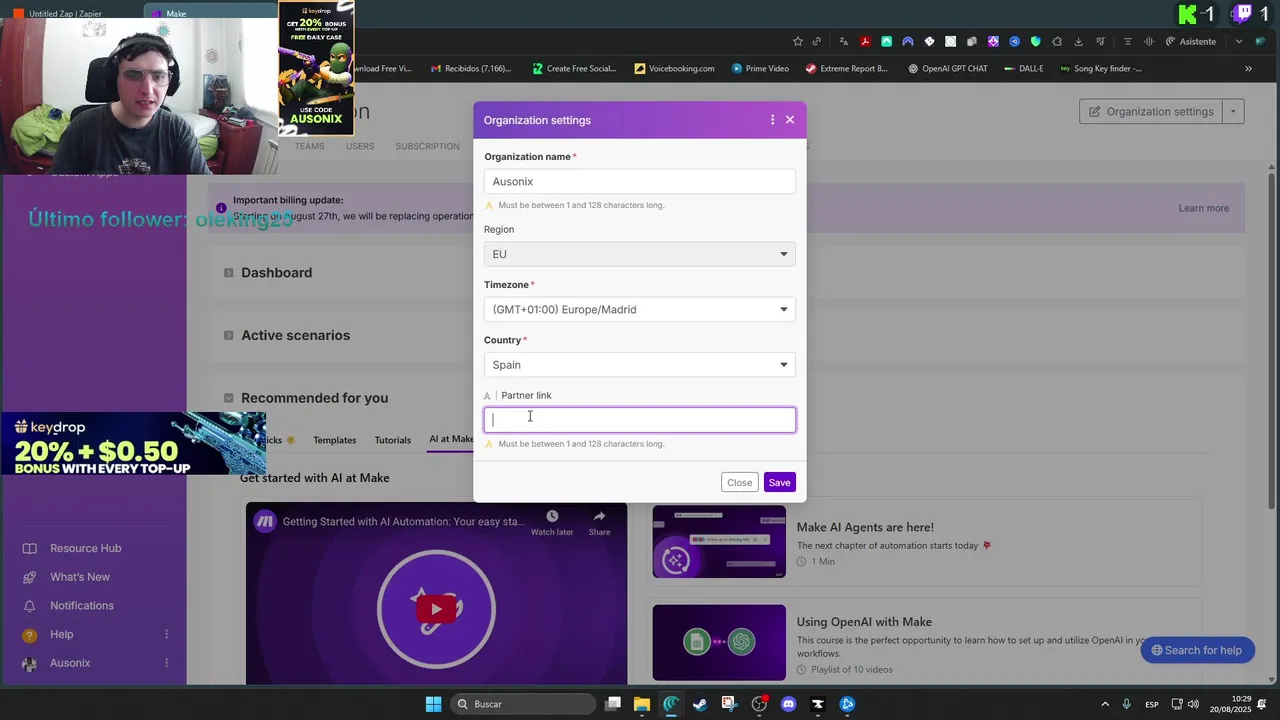Open the Using OpenAI with Make thumbnail
This screenshot has height=720, width=1280.
click(719, 642)
